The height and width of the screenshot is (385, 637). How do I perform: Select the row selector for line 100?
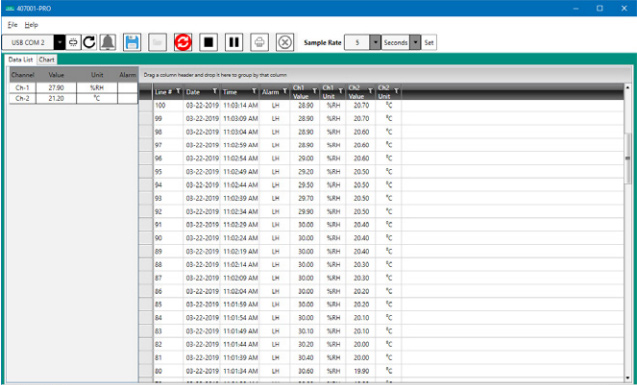tap(145, 106)
